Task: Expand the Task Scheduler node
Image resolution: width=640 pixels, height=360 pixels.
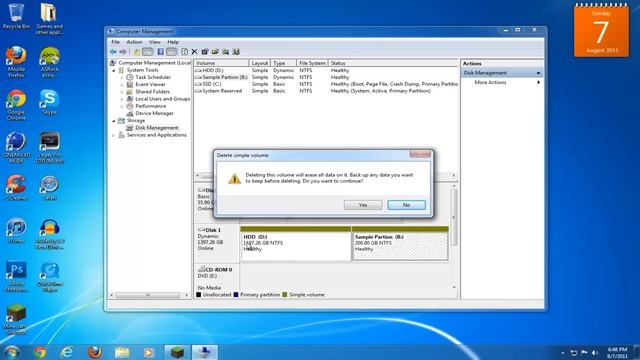Action: [x=122, y=77]
